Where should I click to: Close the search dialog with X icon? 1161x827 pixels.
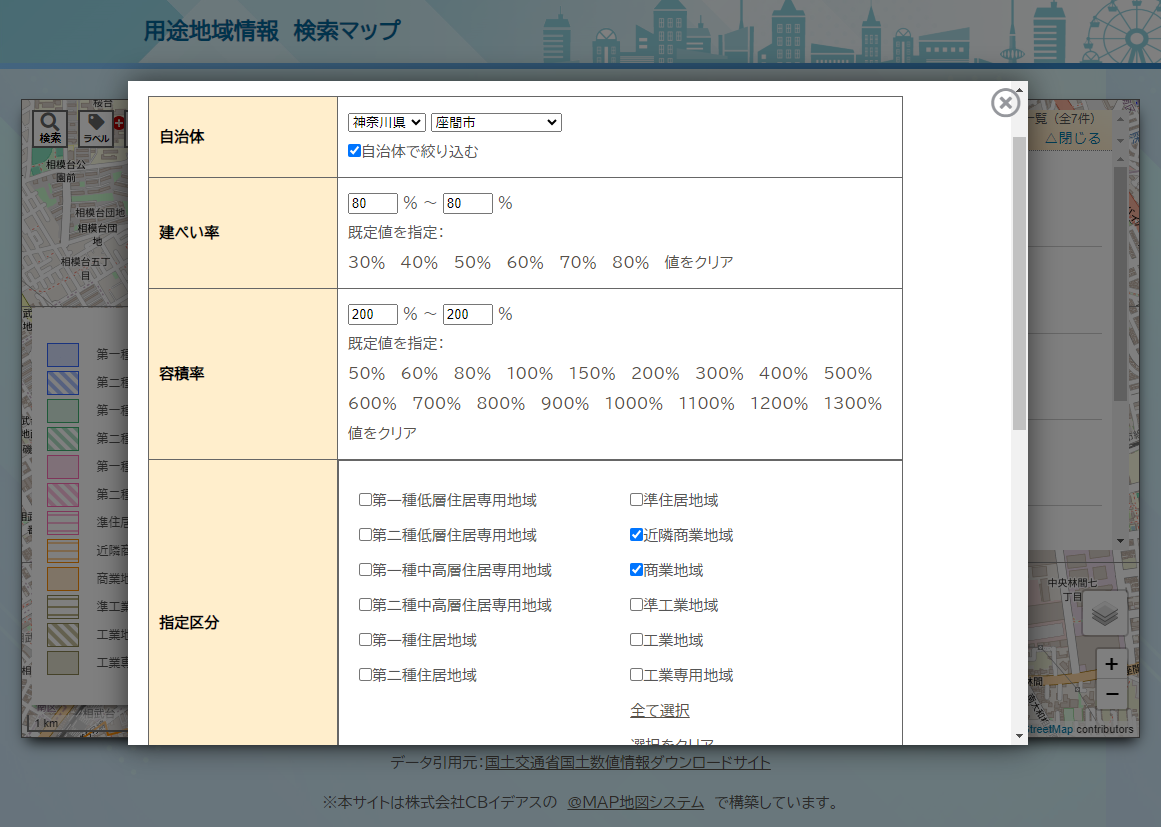point(1005,103)
